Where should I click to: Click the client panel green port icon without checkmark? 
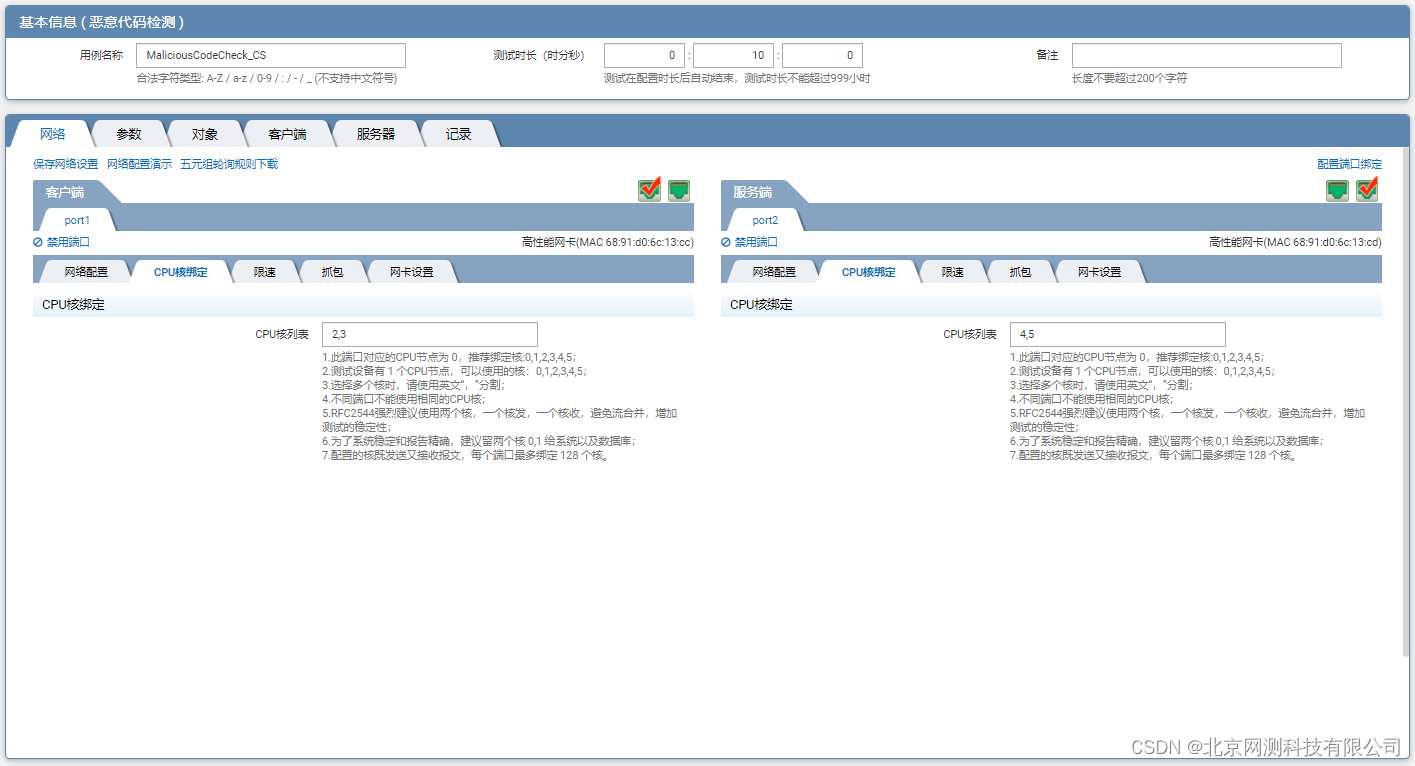pyautogui.click(x=679, y=190)
